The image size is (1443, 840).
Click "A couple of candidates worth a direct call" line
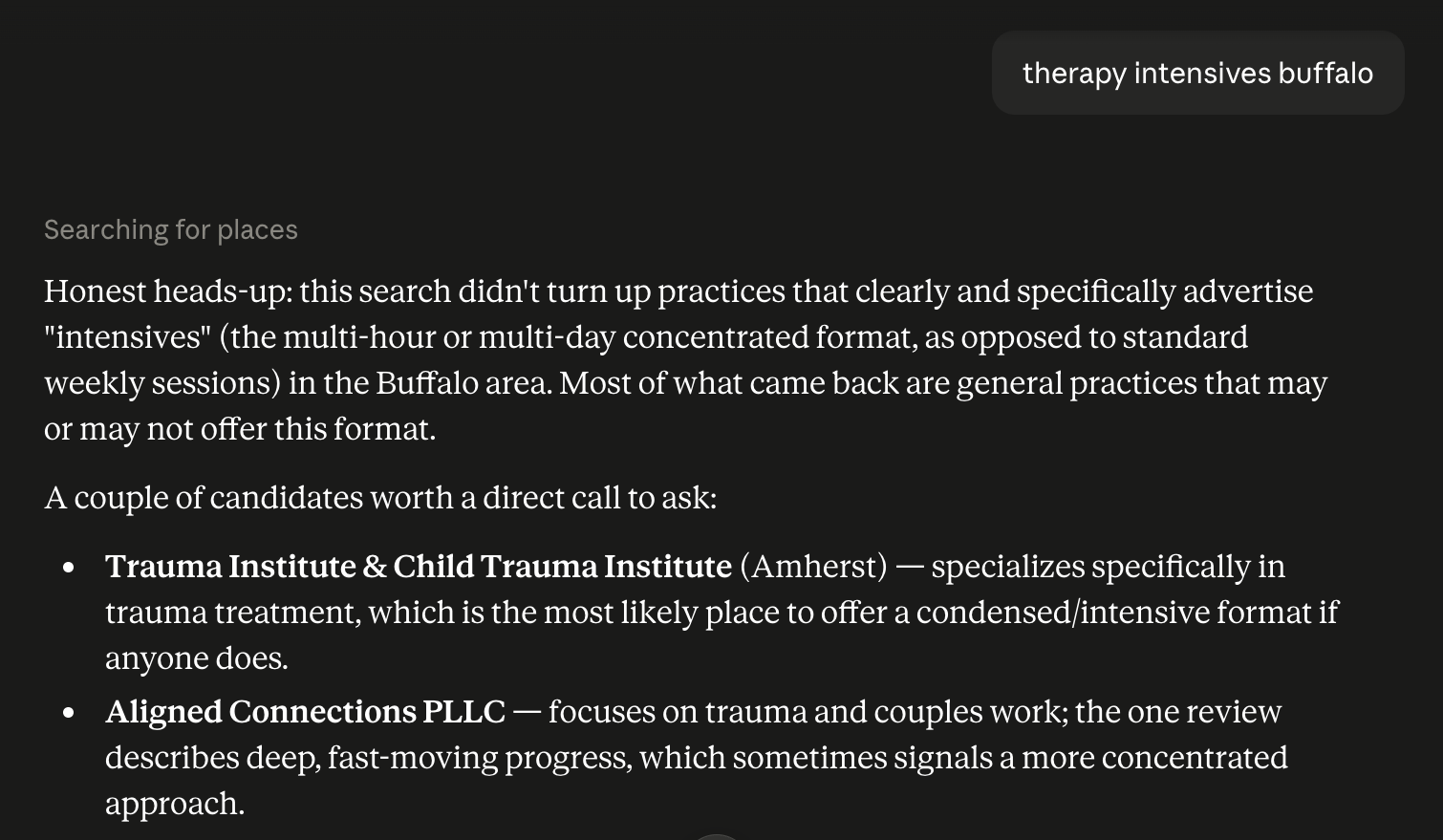coord(380,498)
